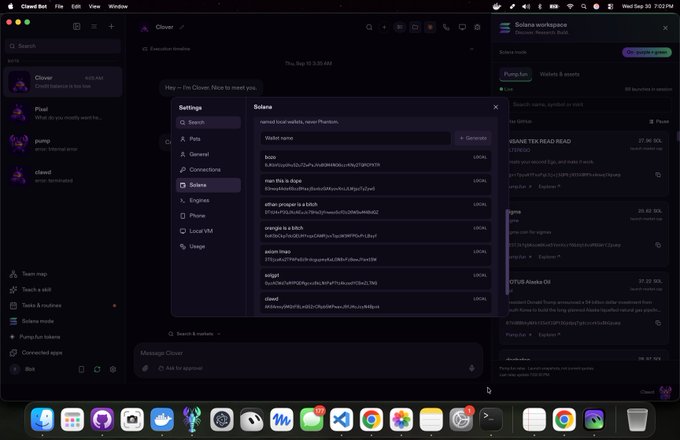Open chat header settings gear
Viewport: 680px width, 440px height.
click(477, 27)
